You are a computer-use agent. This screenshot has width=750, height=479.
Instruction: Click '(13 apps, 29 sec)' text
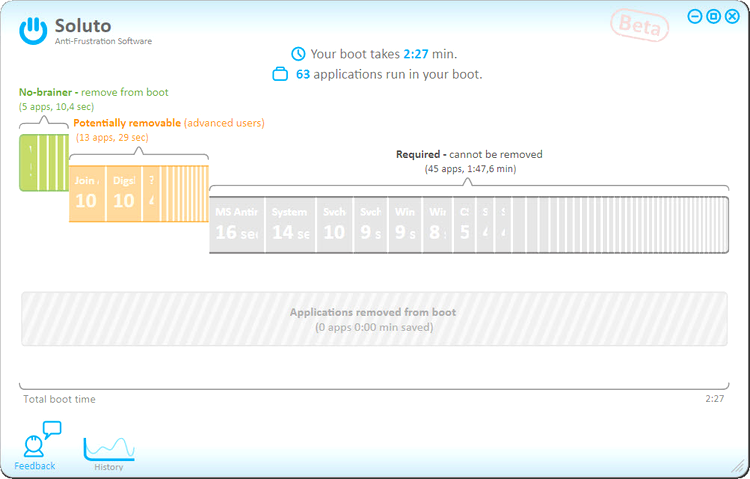(x=112, y=137)
